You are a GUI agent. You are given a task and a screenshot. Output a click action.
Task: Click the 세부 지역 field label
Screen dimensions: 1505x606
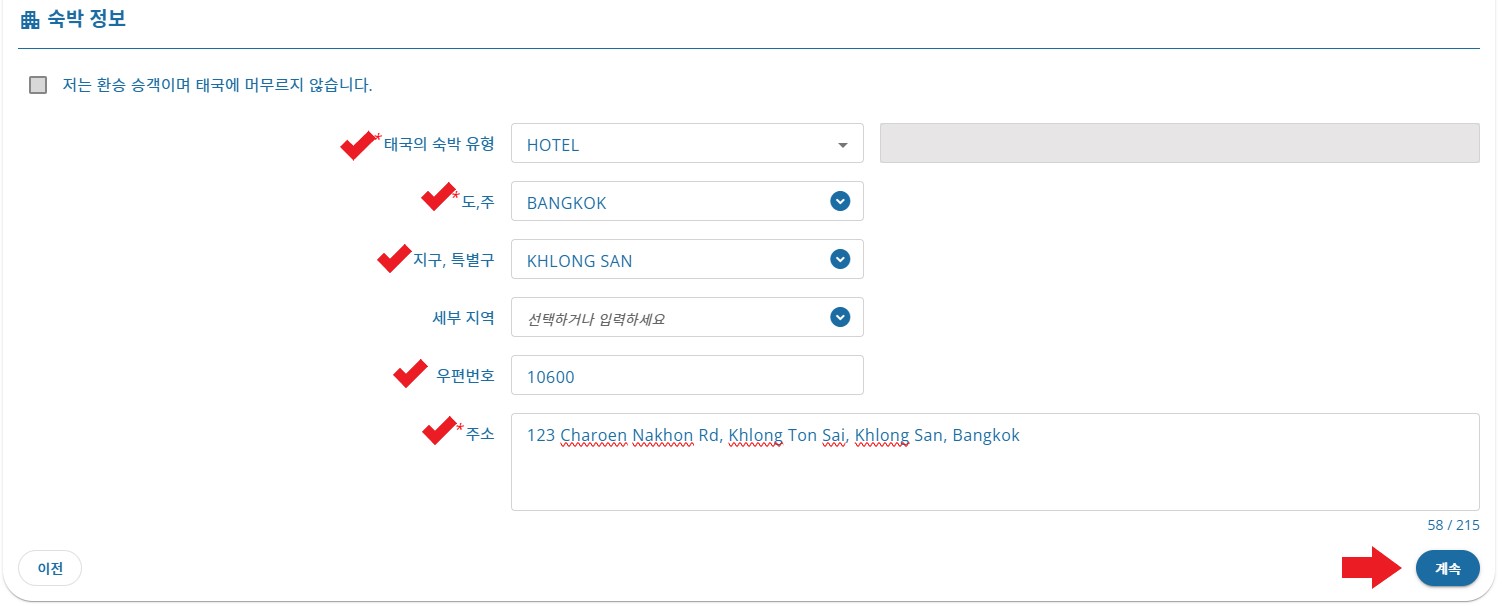pos(465,317)
